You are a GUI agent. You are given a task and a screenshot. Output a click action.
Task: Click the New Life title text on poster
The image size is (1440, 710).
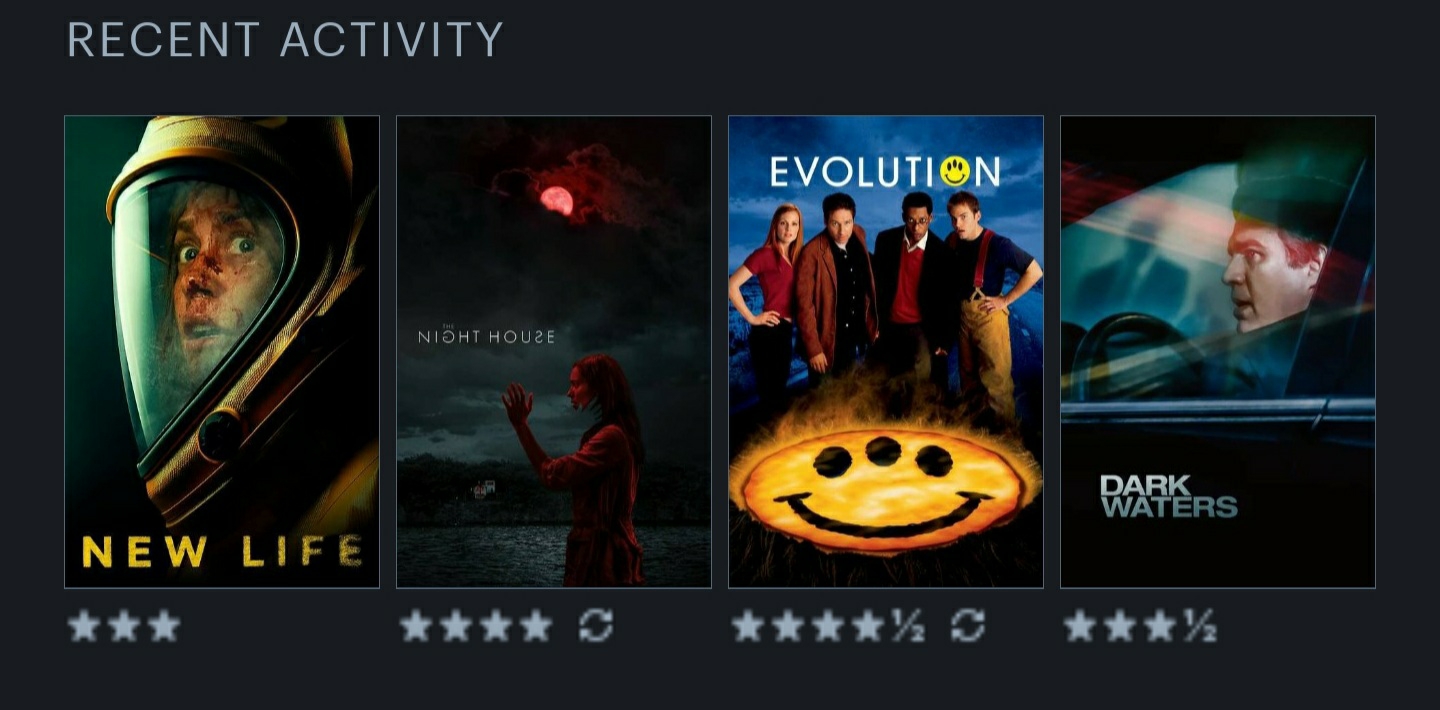222,551
